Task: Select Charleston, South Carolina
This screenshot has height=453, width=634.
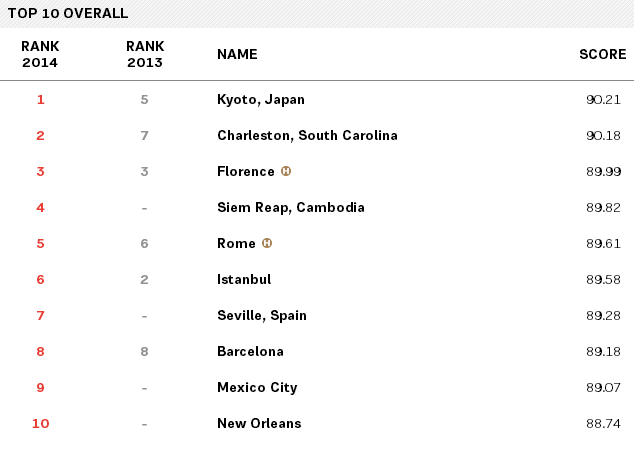Action: (x=307, y=135)
